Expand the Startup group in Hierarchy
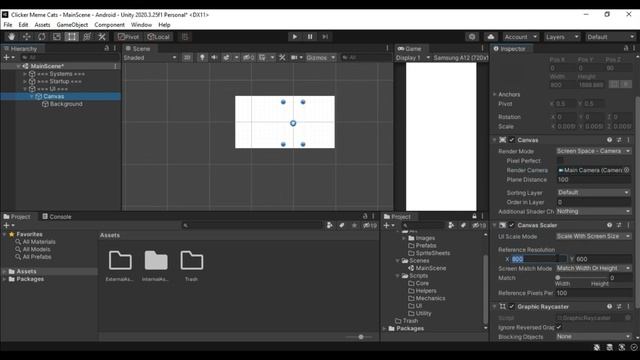 [x=25, y=82]
